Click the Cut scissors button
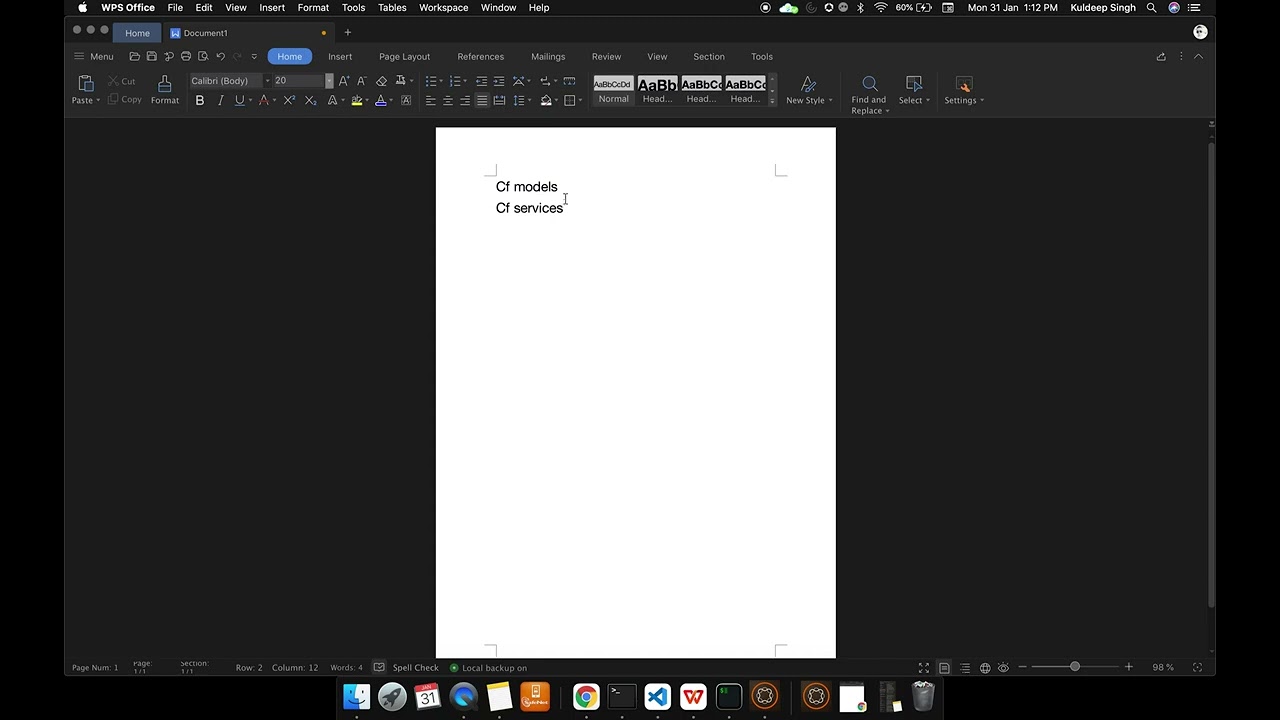1280x720 pixels. point(122,81)
